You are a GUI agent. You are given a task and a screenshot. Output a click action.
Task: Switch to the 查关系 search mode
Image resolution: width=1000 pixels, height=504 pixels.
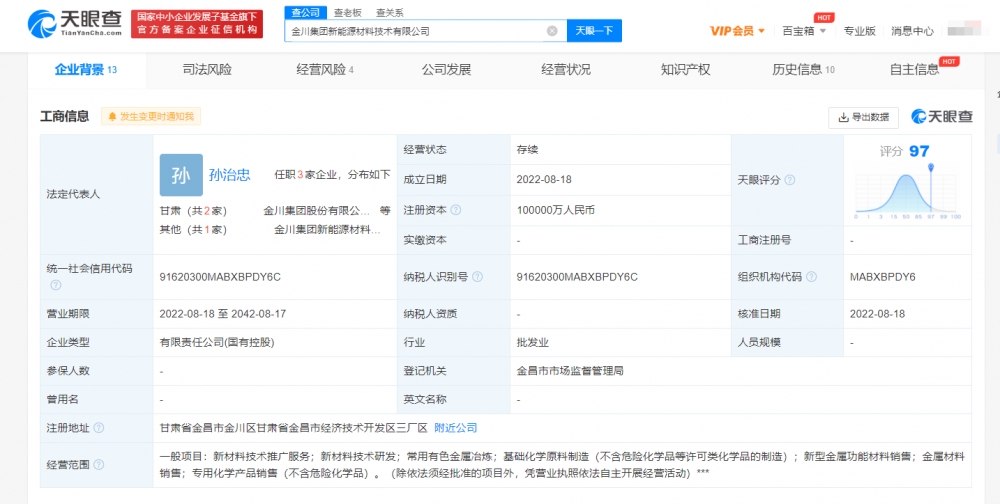(389, 12)
